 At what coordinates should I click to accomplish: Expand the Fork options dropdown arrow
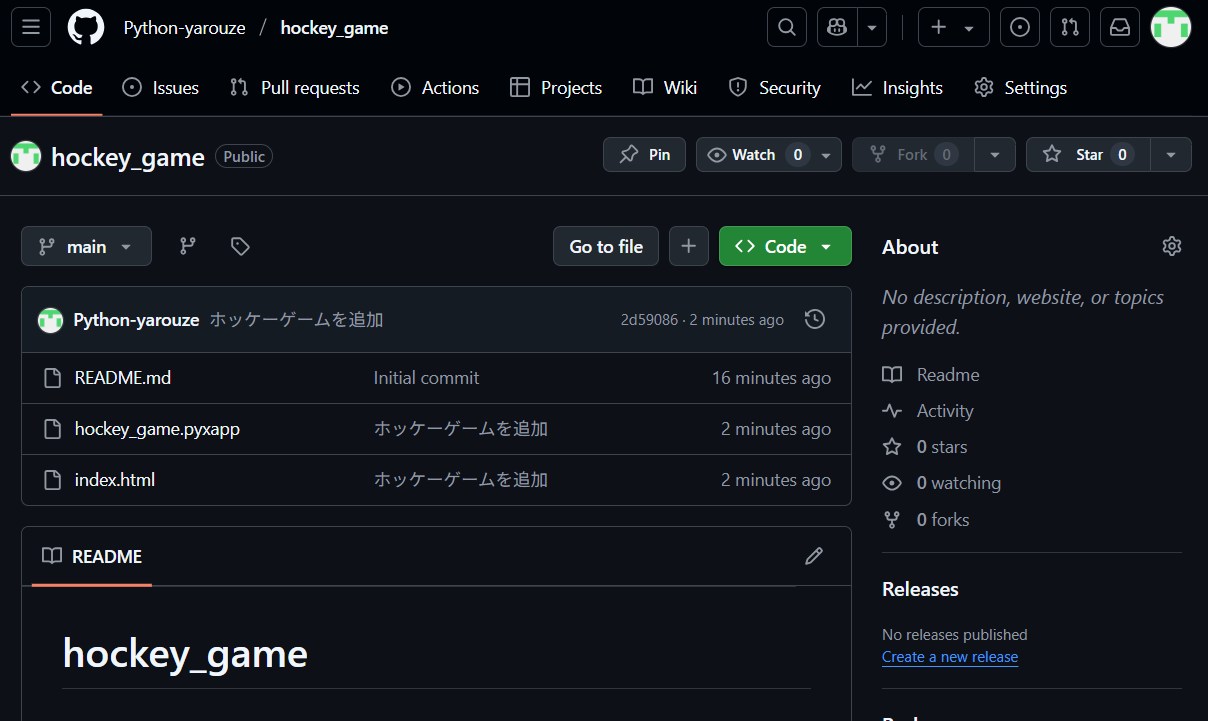[x=995, y=155]
